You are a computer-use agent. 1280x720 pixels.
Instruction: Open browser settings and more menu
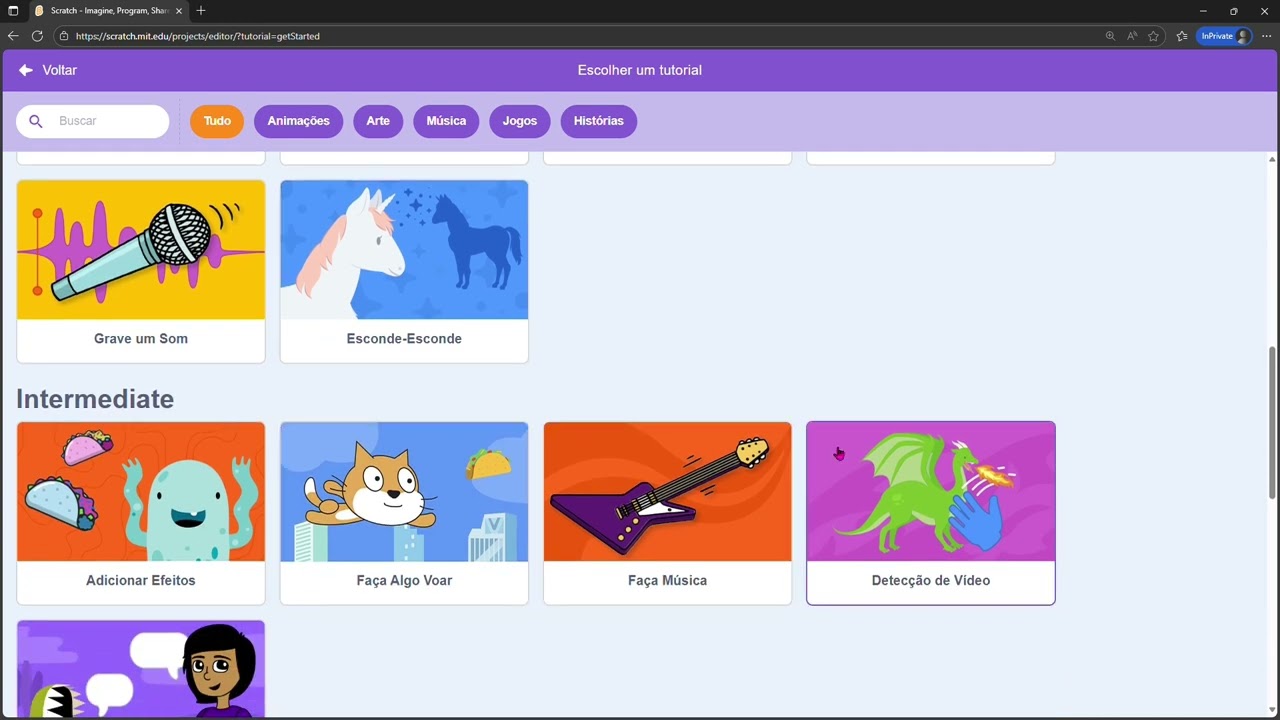point(1266,36)
